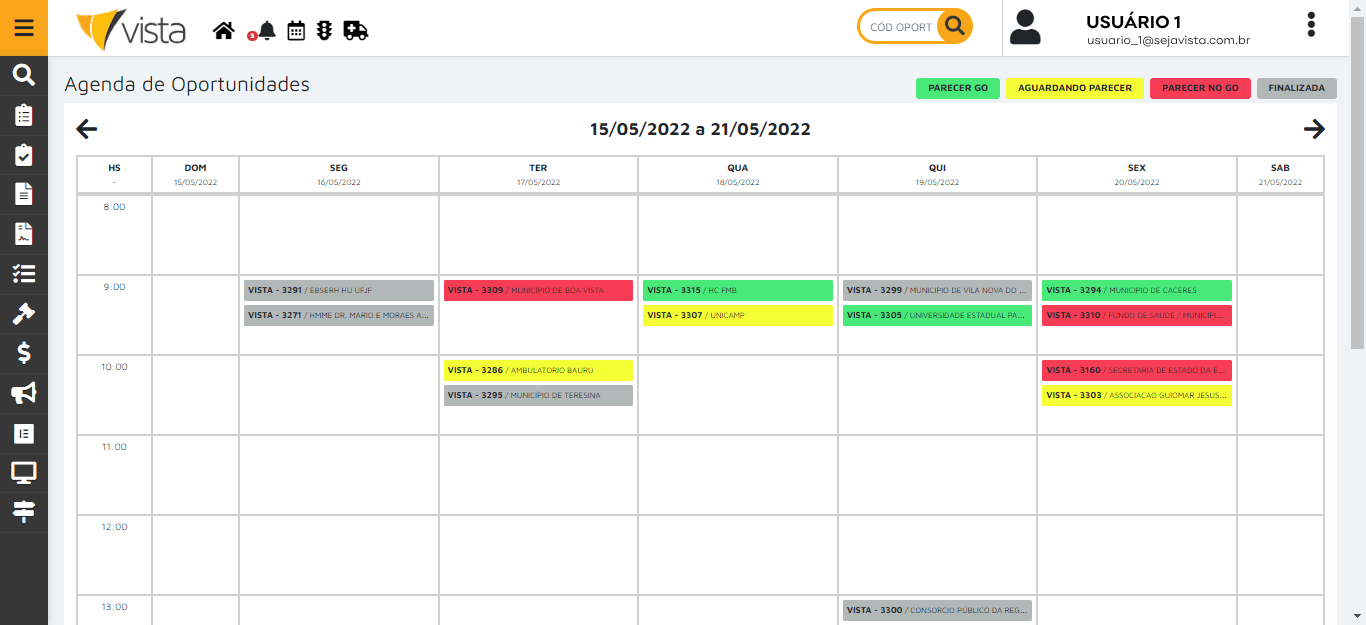Open VISTA - 3291 EBSERH HU UFJF event

[x=339, y=290]
